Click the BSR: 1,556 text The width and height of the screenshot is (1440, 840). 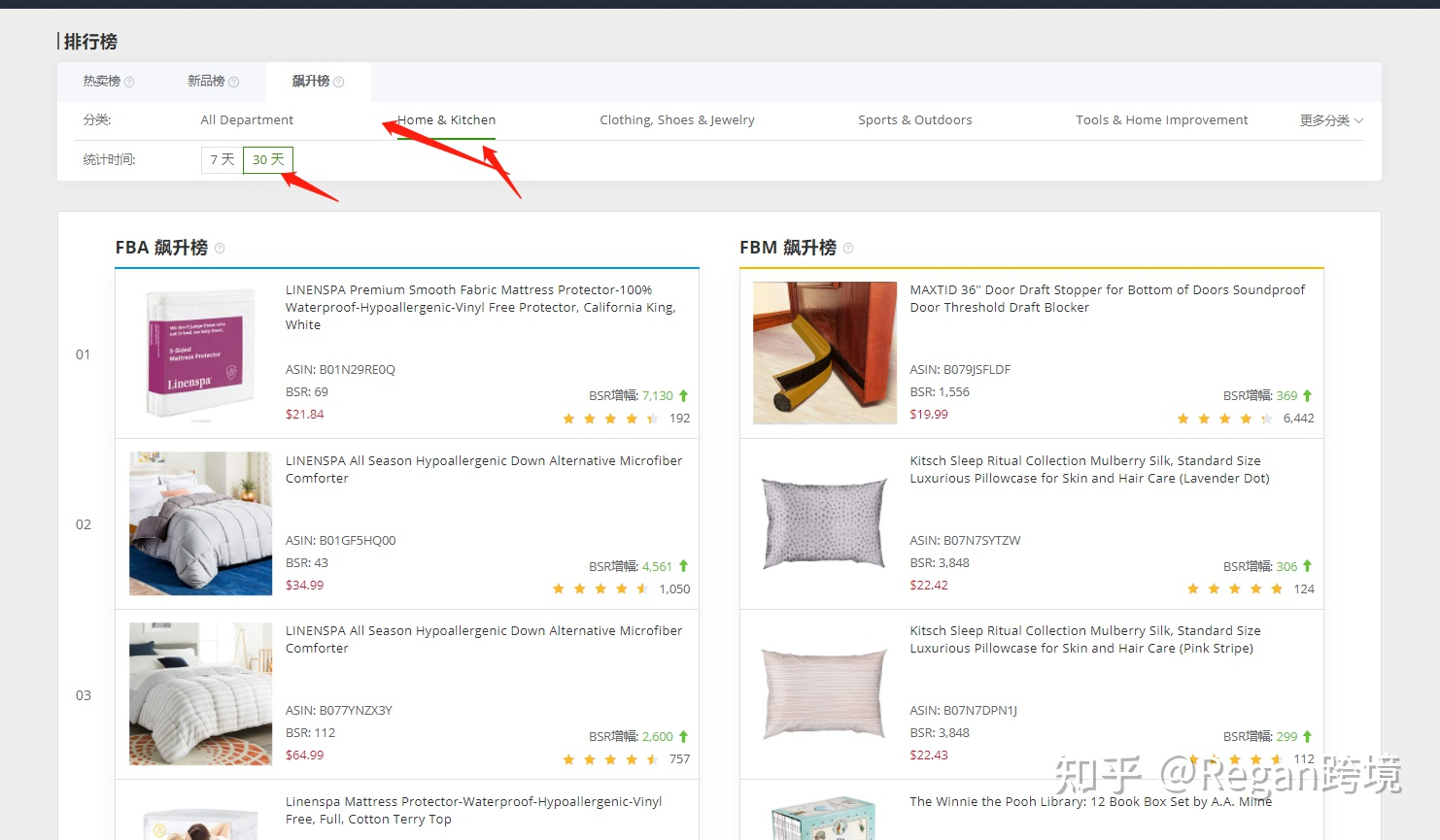[940, 392]
